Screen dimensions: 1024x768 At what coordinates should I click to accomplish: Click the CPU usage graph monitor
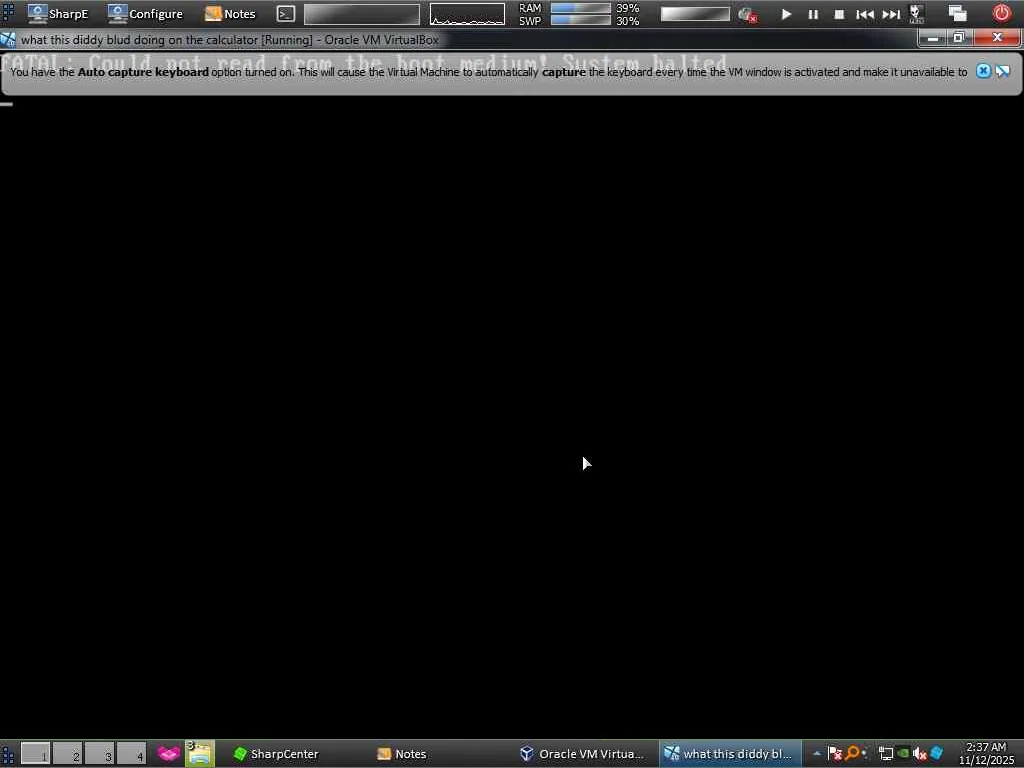pos(467,14)
